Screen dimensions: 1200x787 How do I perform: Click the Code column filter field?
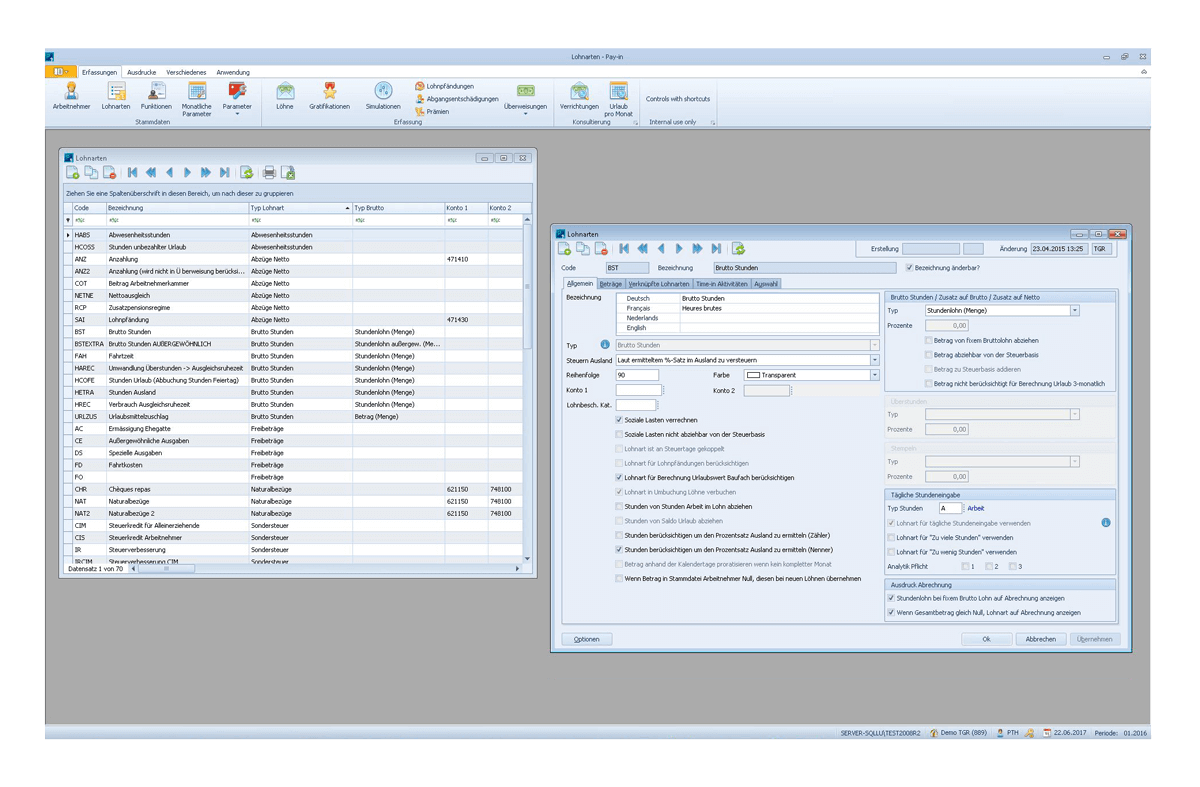(88, 220)
